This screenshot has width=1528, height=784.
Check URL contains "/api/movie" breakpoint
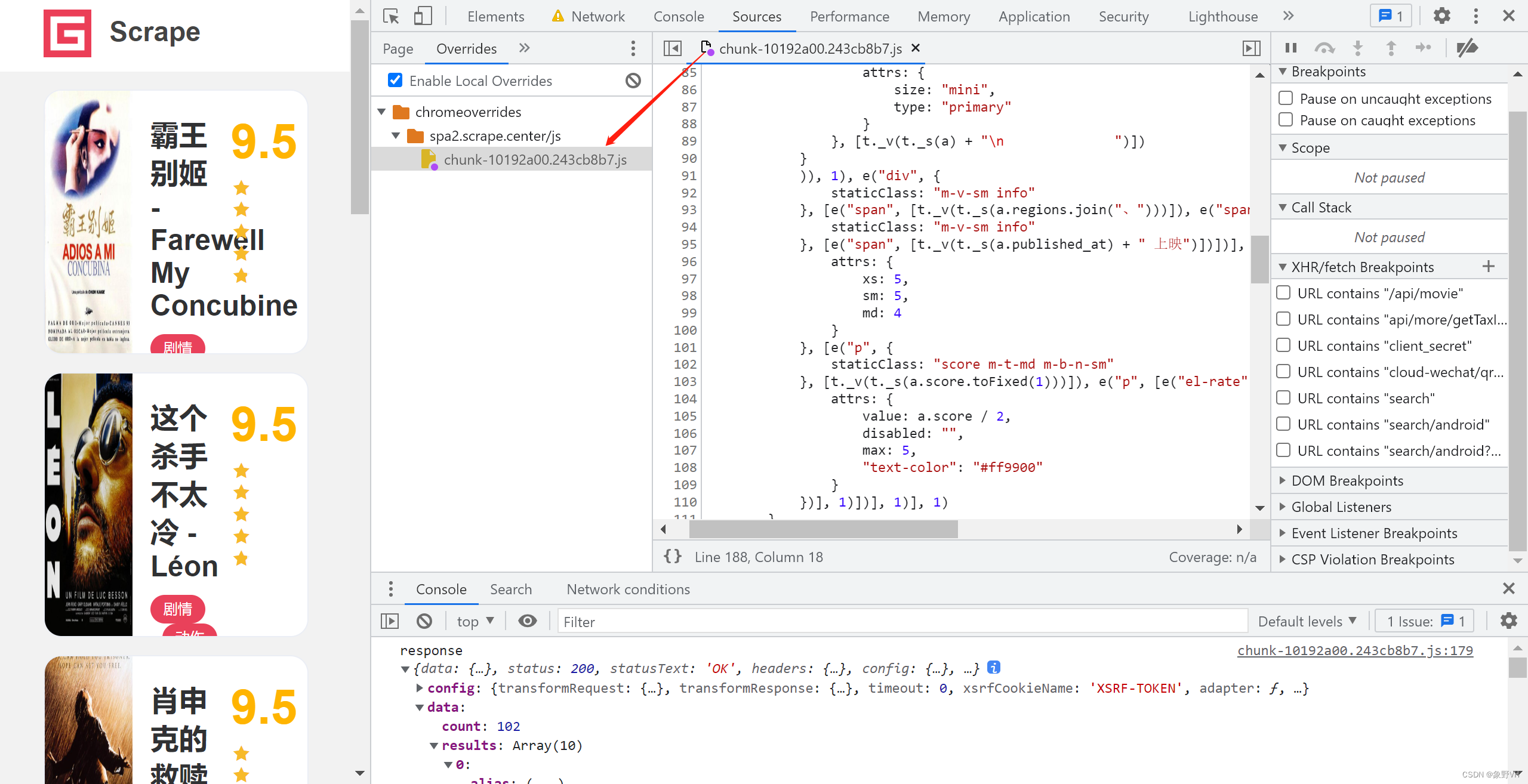[x=1283, y=293]
